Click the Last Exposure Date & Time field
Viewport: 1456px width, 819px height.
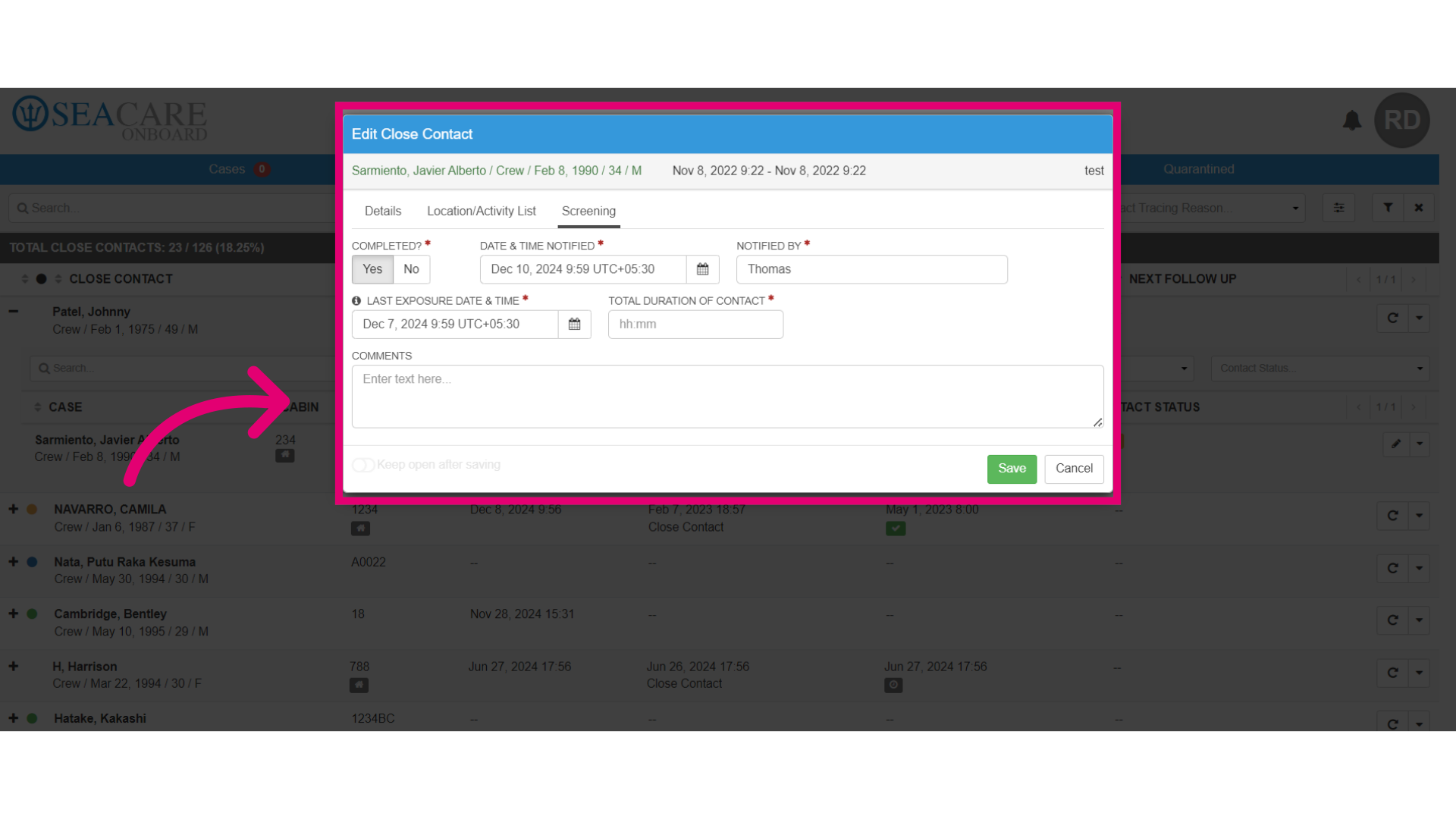pos(455,325)
